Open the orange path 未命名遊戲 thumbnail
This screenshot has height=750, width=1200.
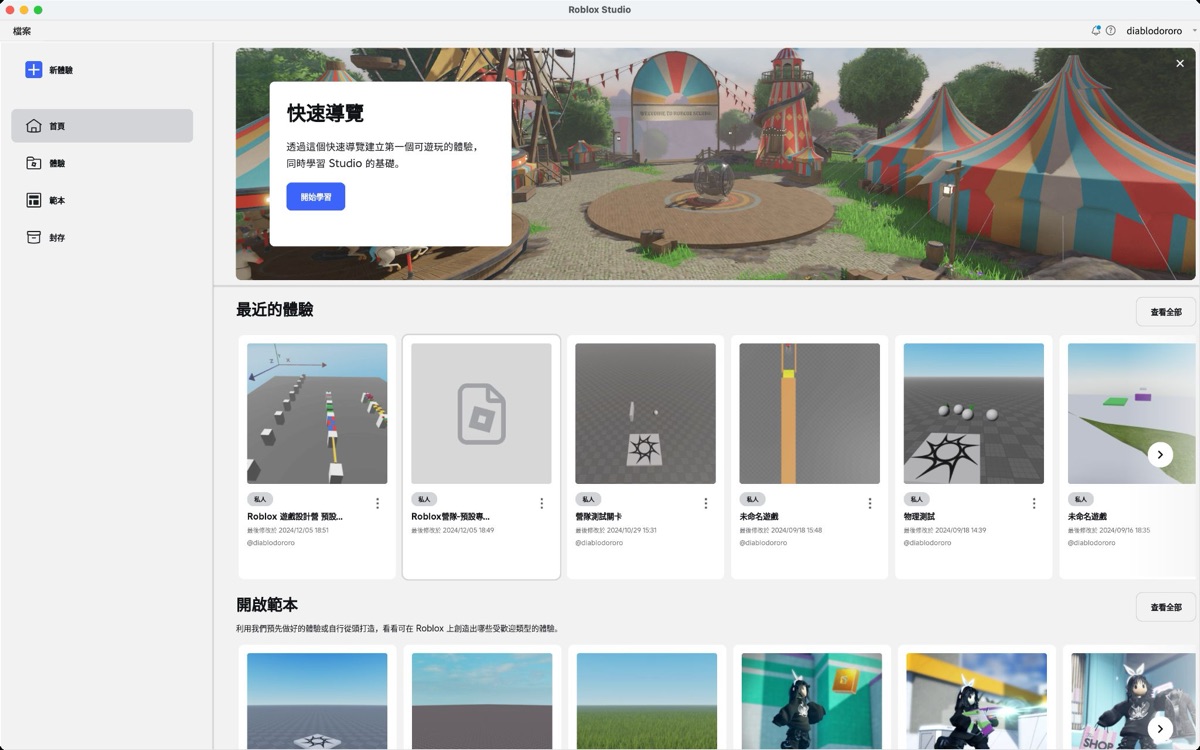(x=809, y=414)
